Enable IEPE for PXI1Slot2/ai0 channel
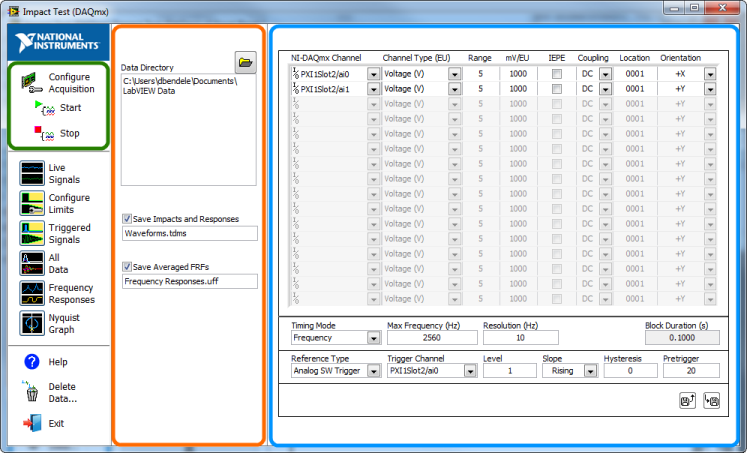 coord(556,74)
